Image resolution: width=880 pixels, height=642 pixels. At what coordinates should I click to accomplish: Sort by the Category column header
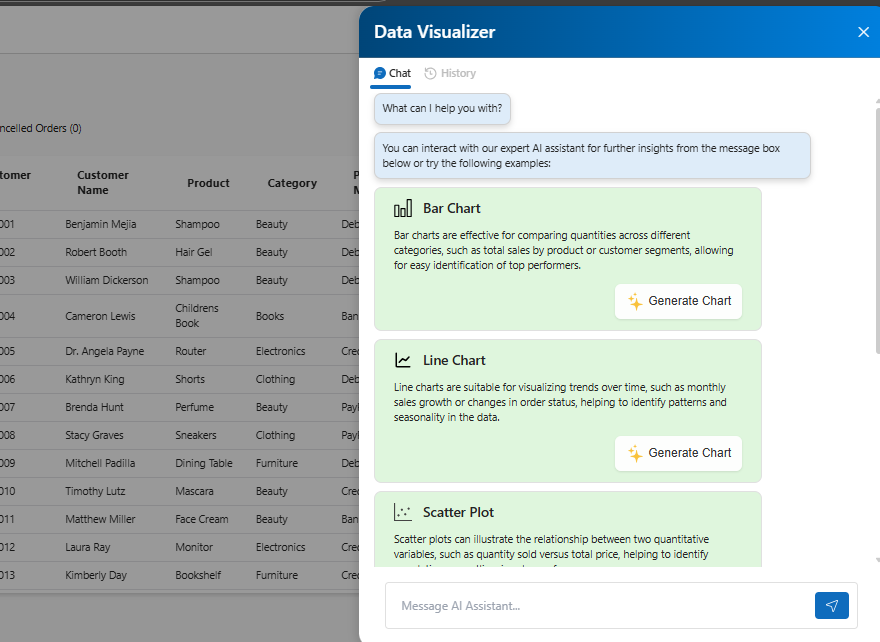292,183
